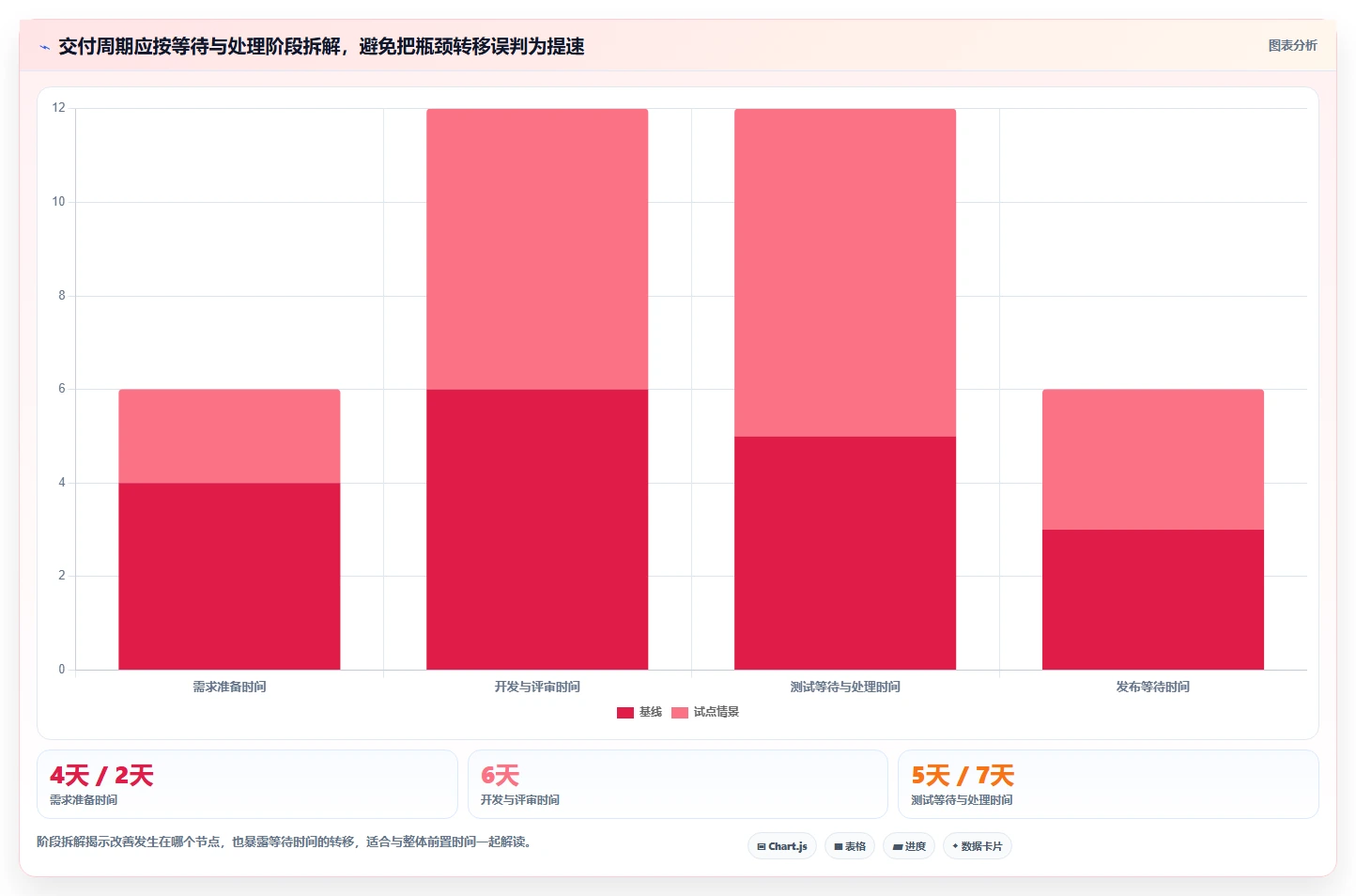Choose the 数据卡片 tag pill
This screenshot has width=1356, height=896.
point(978,846)
